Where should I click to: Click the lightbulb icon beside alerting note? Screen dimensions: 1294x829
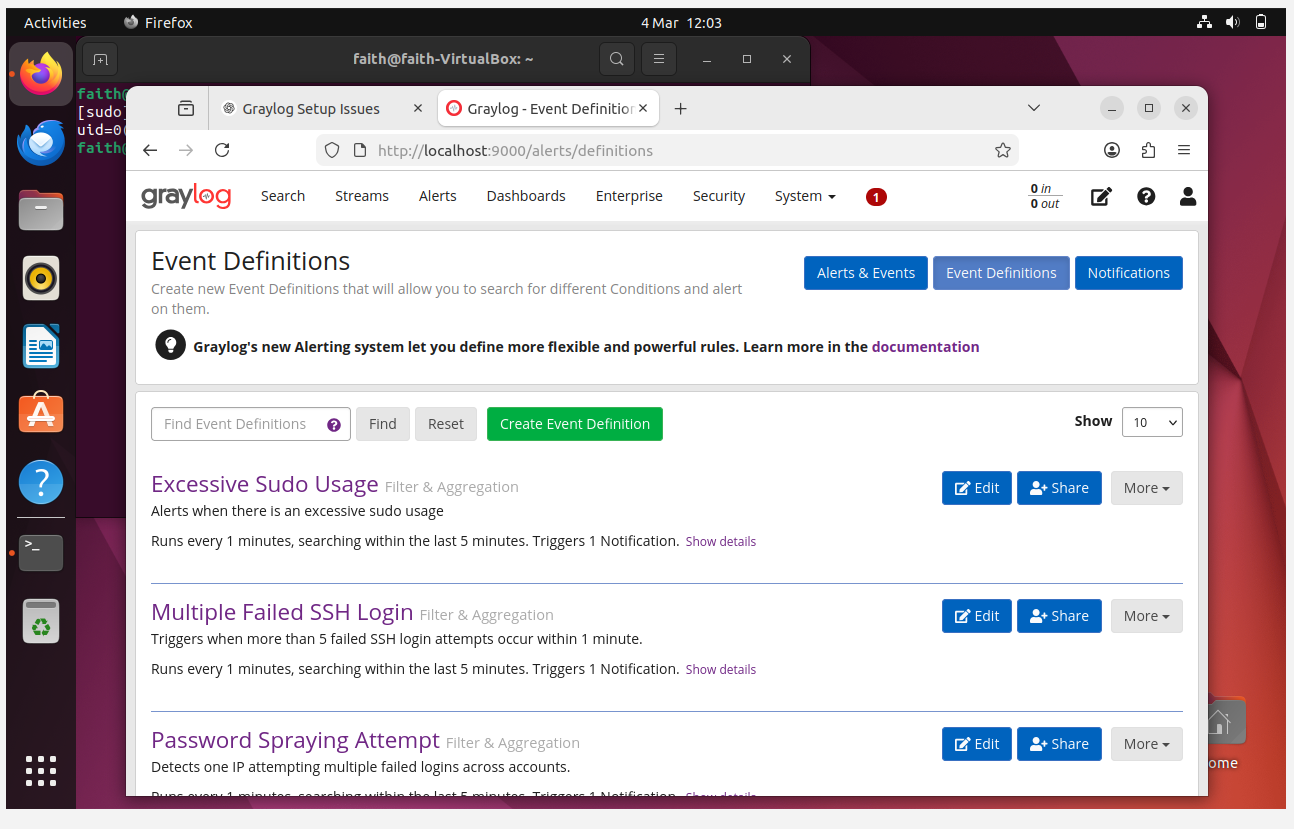[171, 346]
